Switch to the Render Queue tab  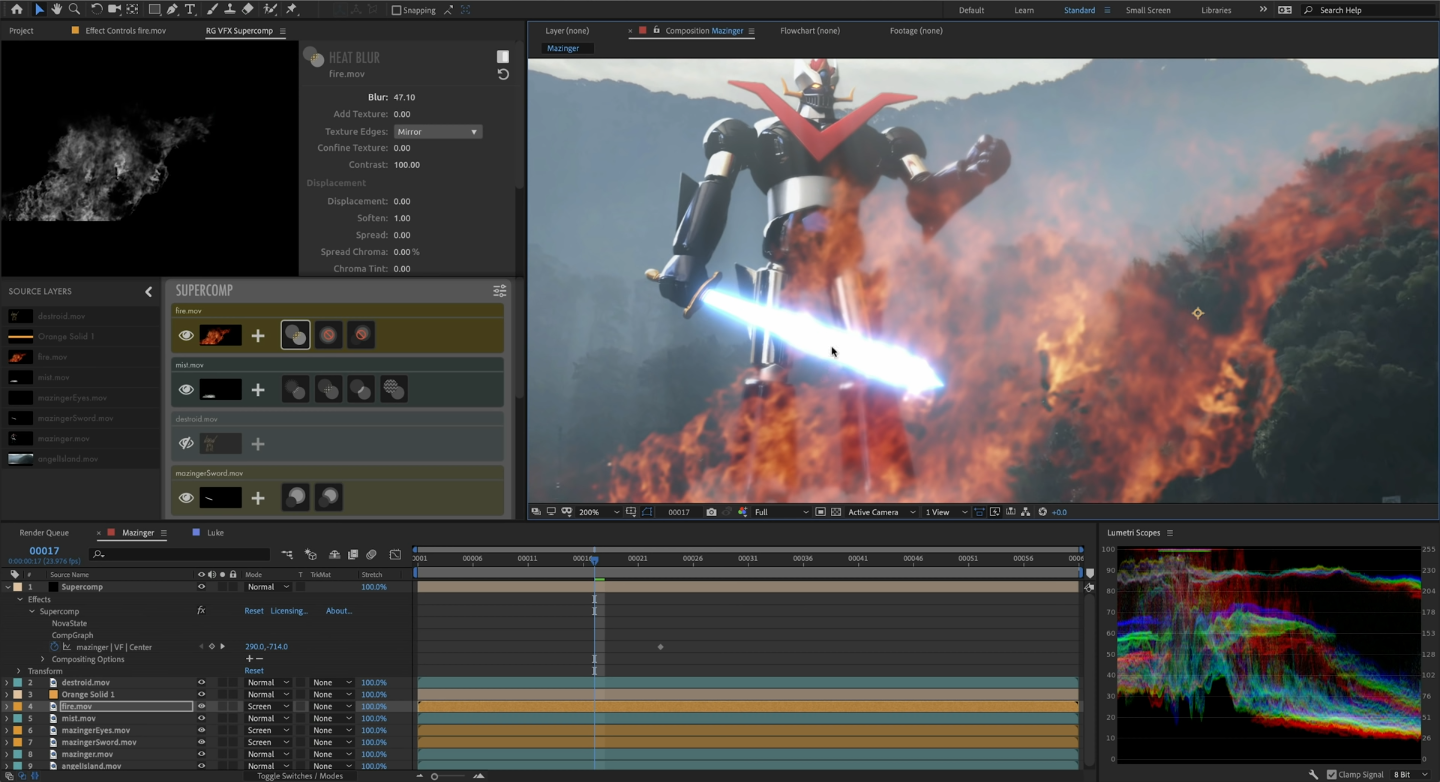click(44, 533)
